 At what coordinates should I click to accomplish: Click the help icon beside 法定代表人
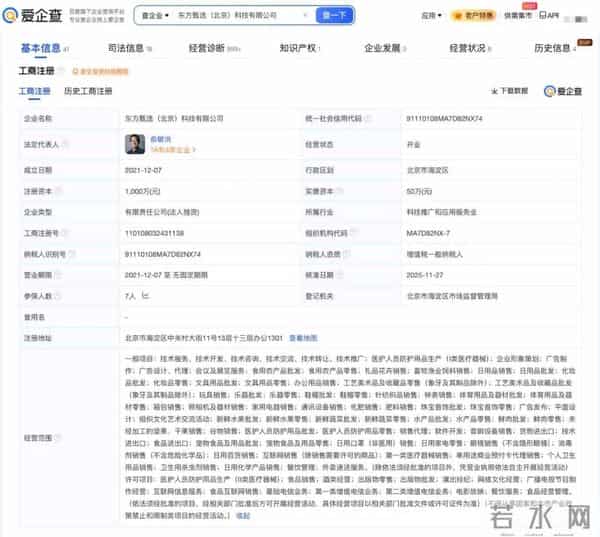65,144
